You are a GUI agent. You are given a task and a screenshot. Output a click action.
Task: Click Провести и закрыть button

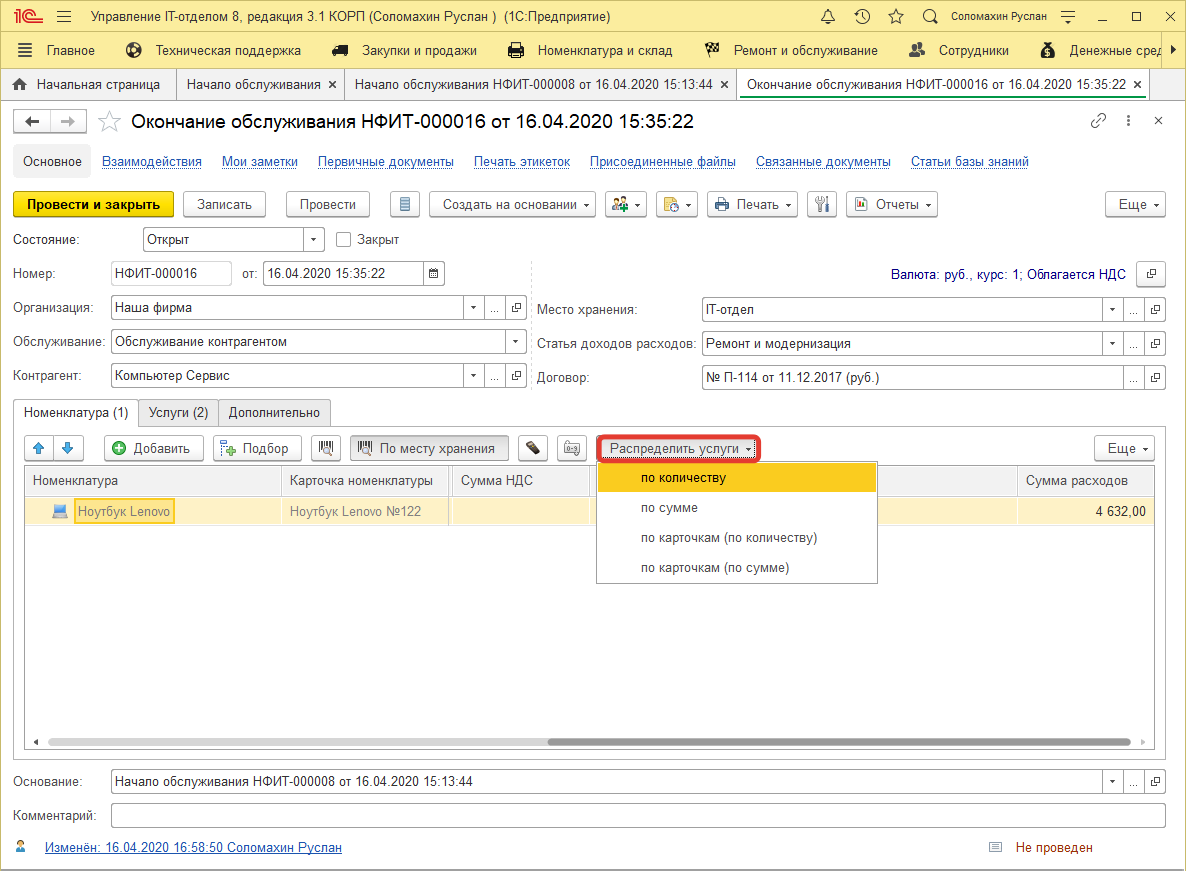click(93, 204)
